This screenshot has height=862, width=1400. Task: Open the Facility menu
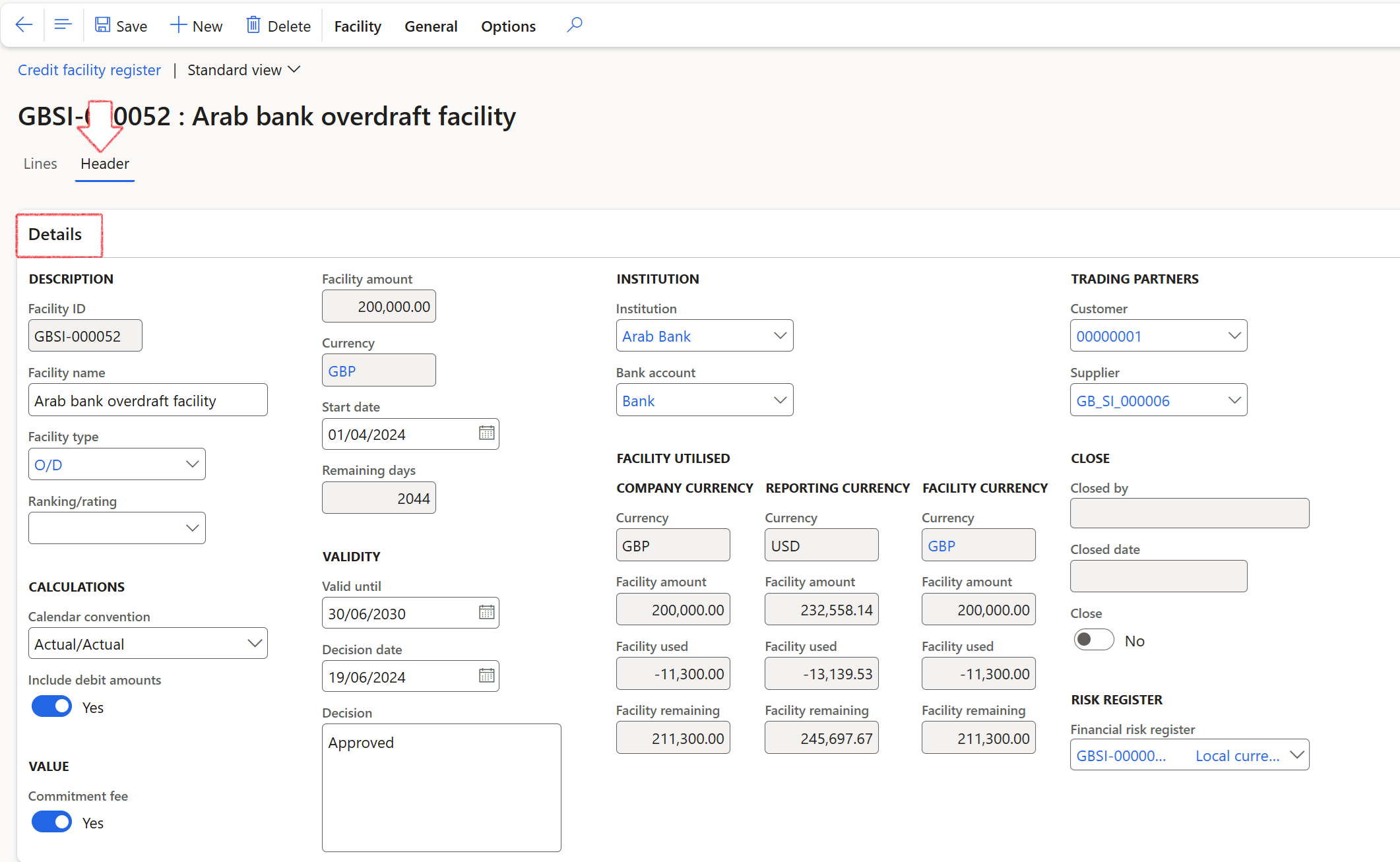(x=358, y=26)
